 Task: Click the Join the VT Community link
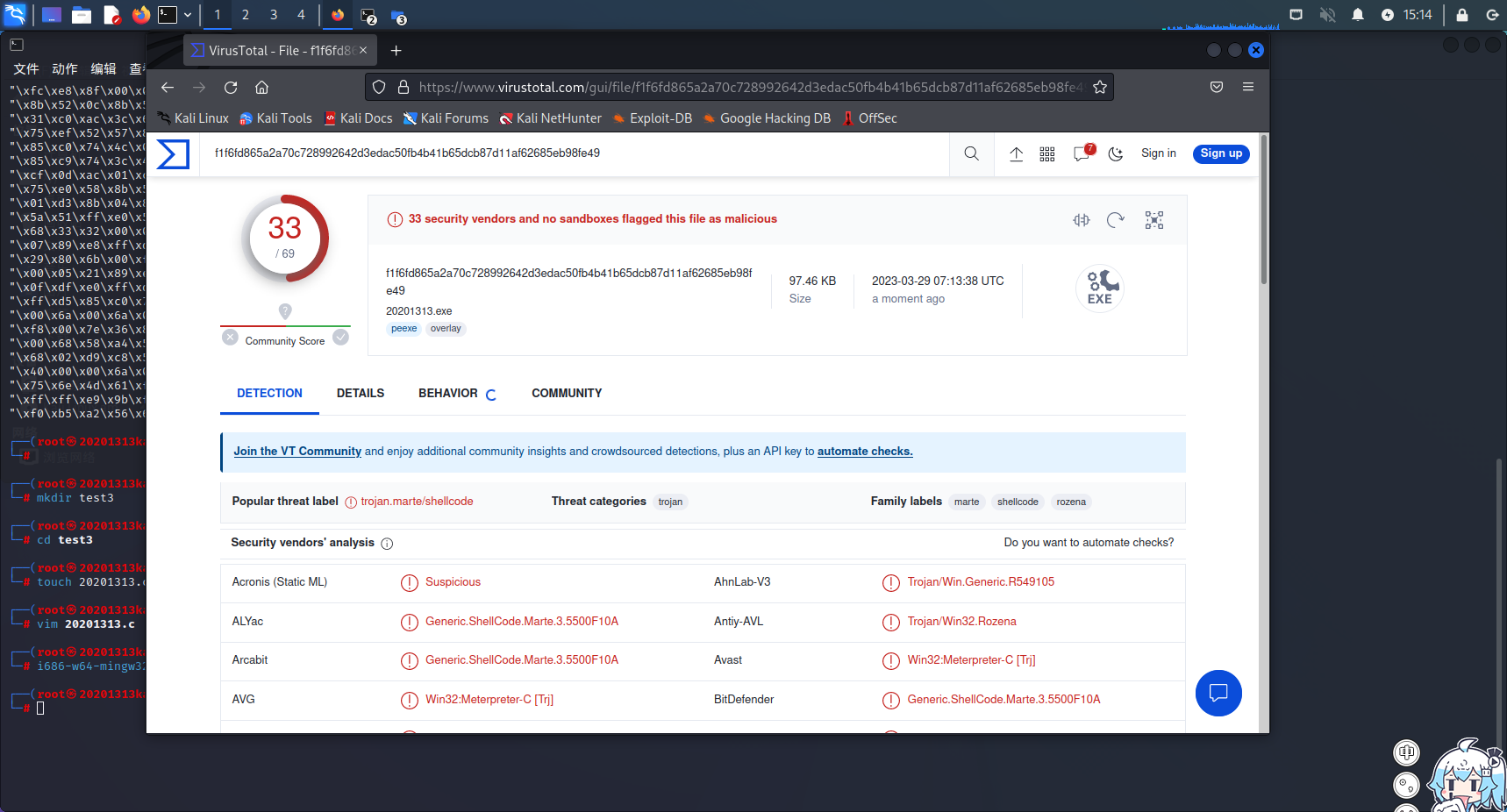[297, 452]
